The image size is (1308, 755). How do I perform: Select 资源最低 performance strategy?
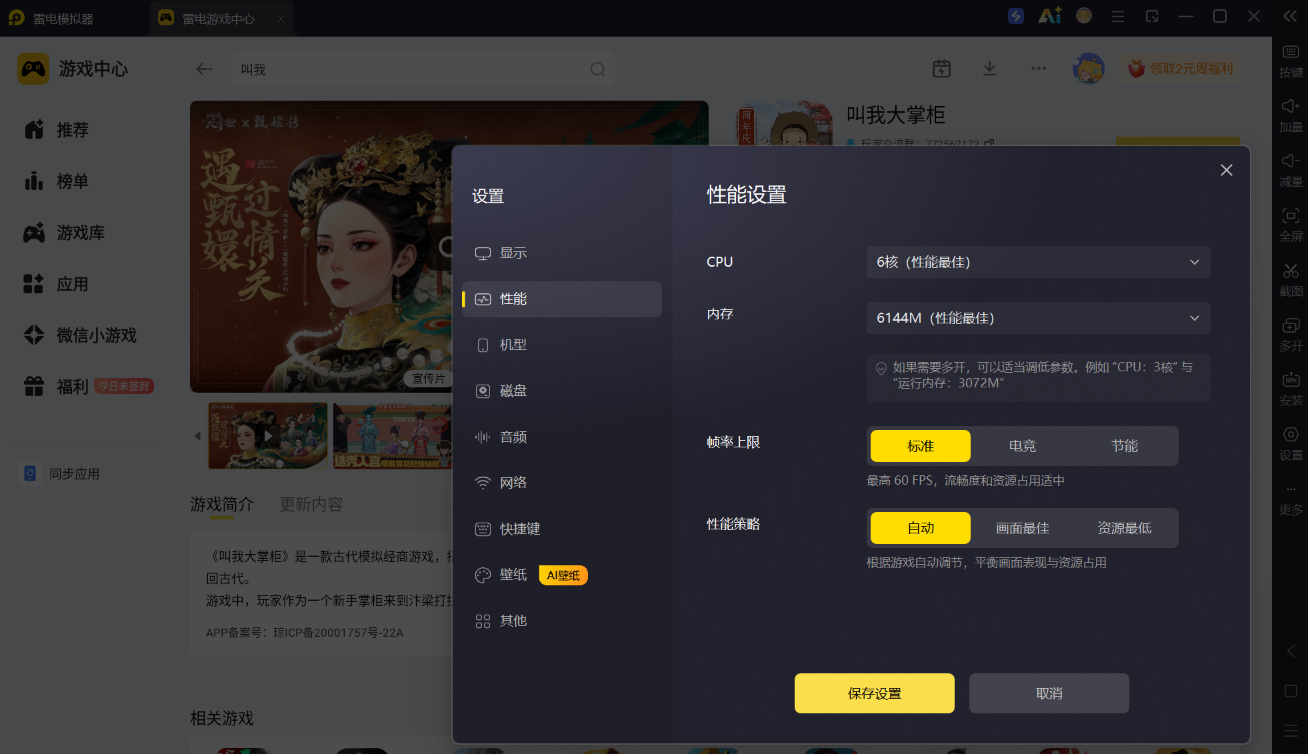coord(1125,528)
